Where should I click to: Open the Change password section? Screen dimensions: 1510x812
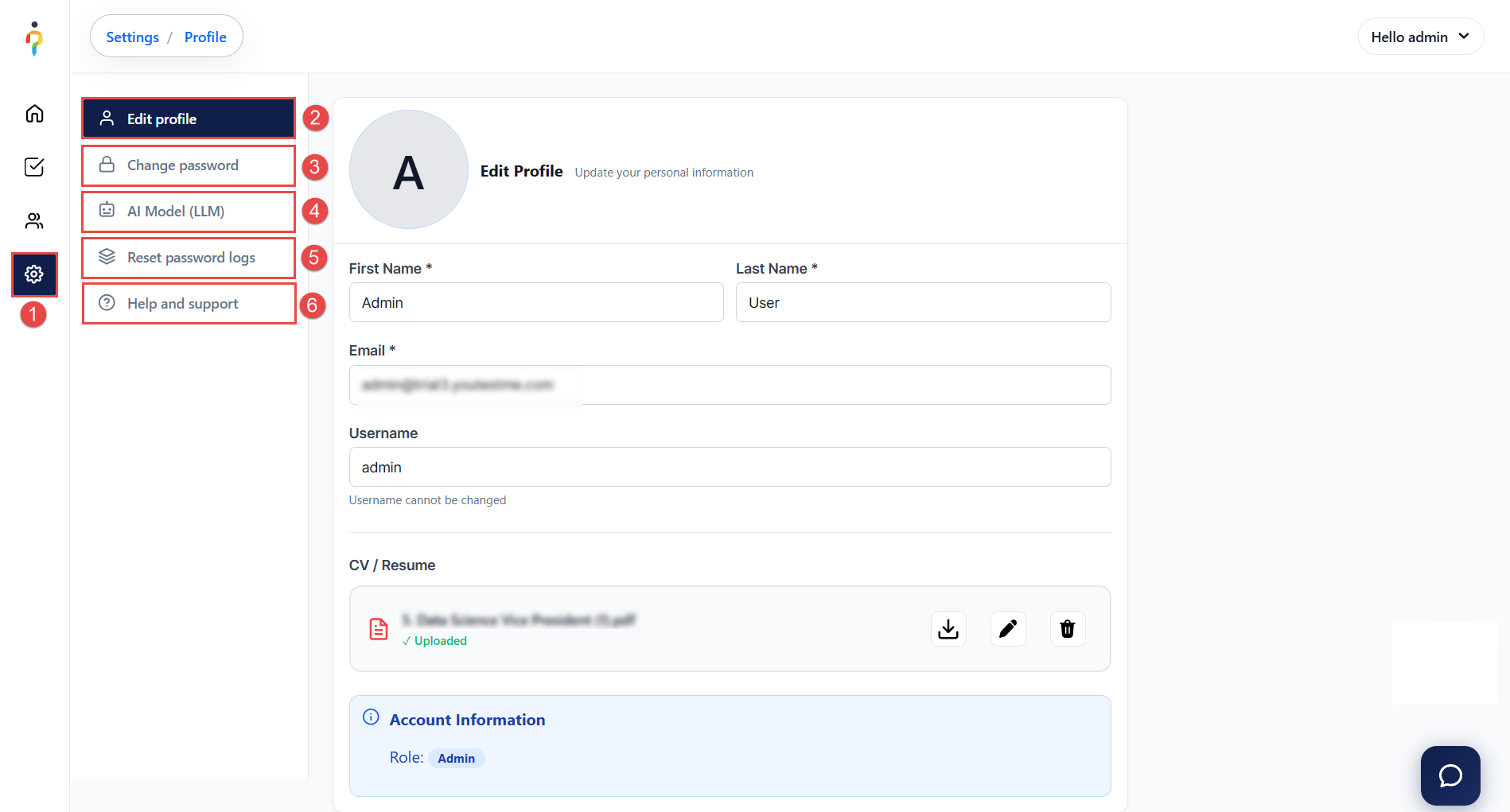click(x=189, y=165)
